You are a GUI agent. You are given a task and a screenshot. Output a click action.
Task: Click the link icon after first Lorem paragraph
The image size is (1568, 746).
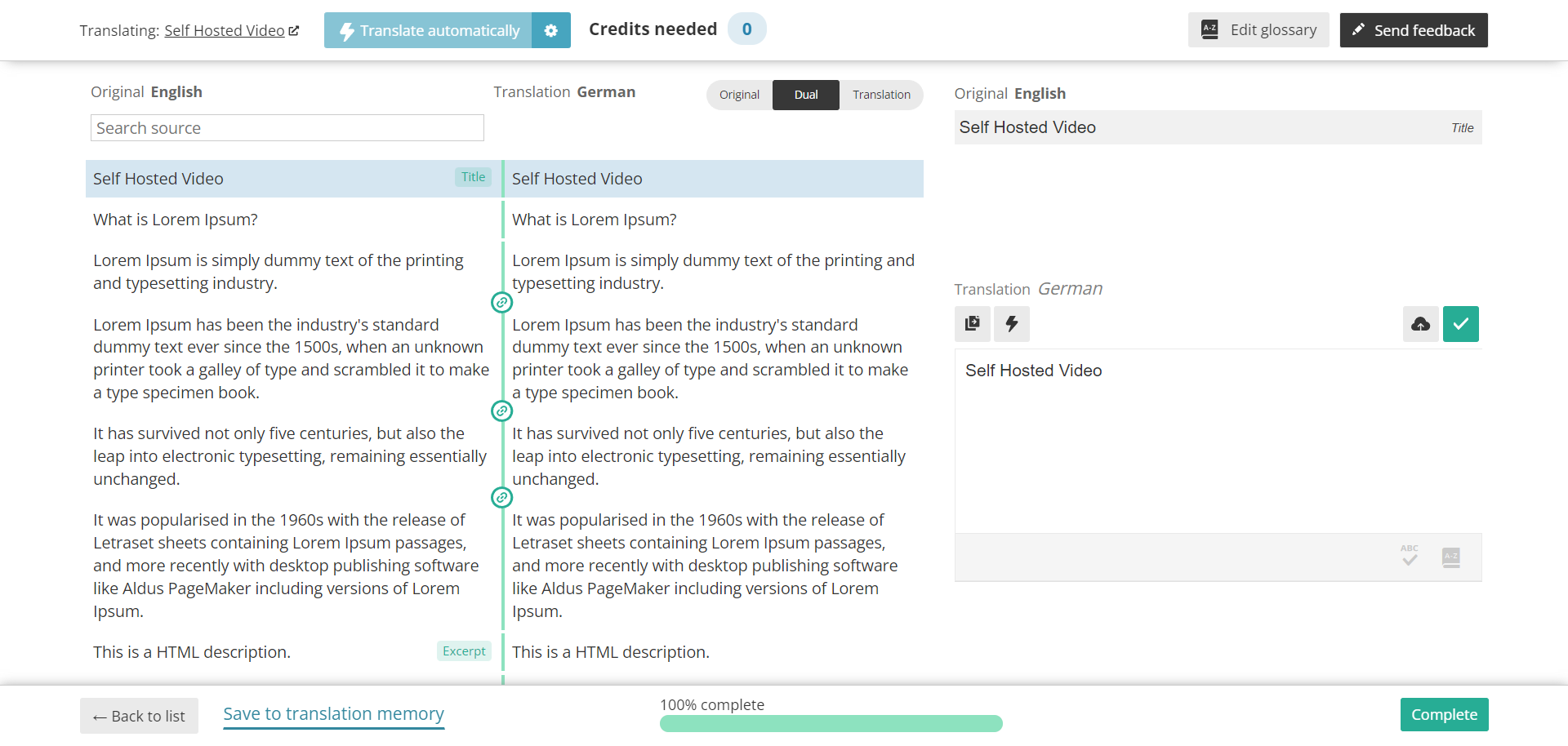pos(501,303)
